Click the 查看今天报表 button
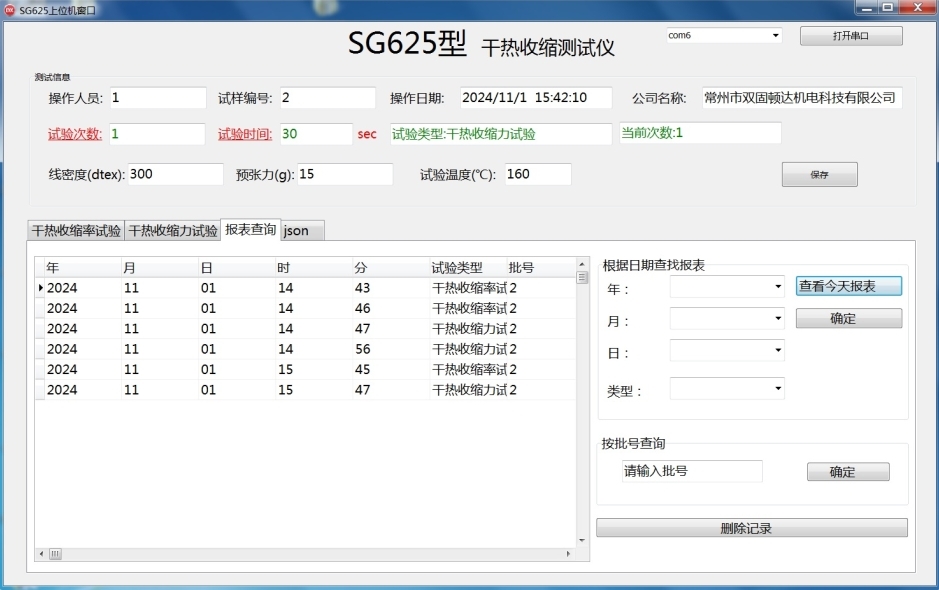The width and height of the screenshot is (939, 590). click(848, 286)
